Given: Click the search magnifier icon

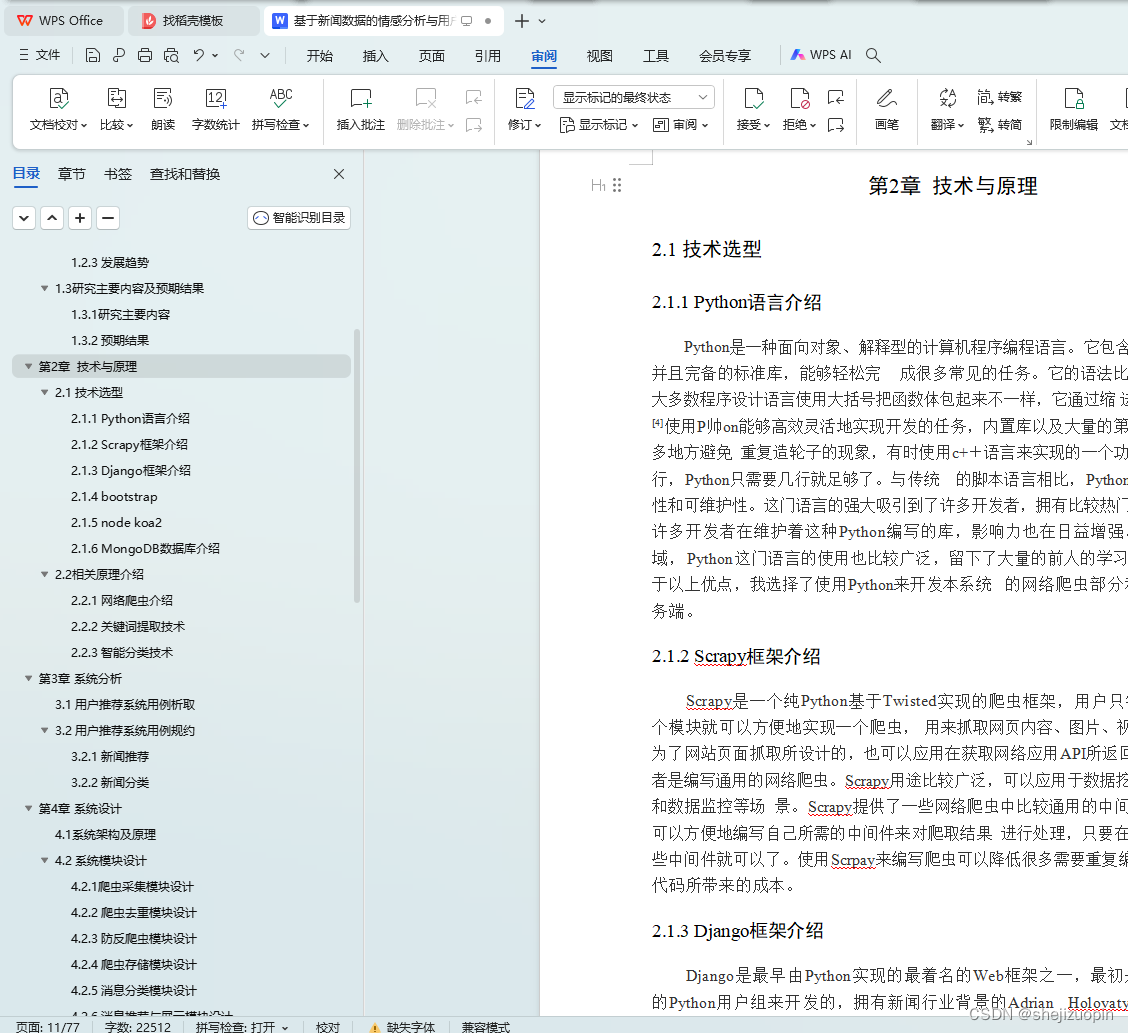Looking at the screenshot, I should (x=873, y=55).
